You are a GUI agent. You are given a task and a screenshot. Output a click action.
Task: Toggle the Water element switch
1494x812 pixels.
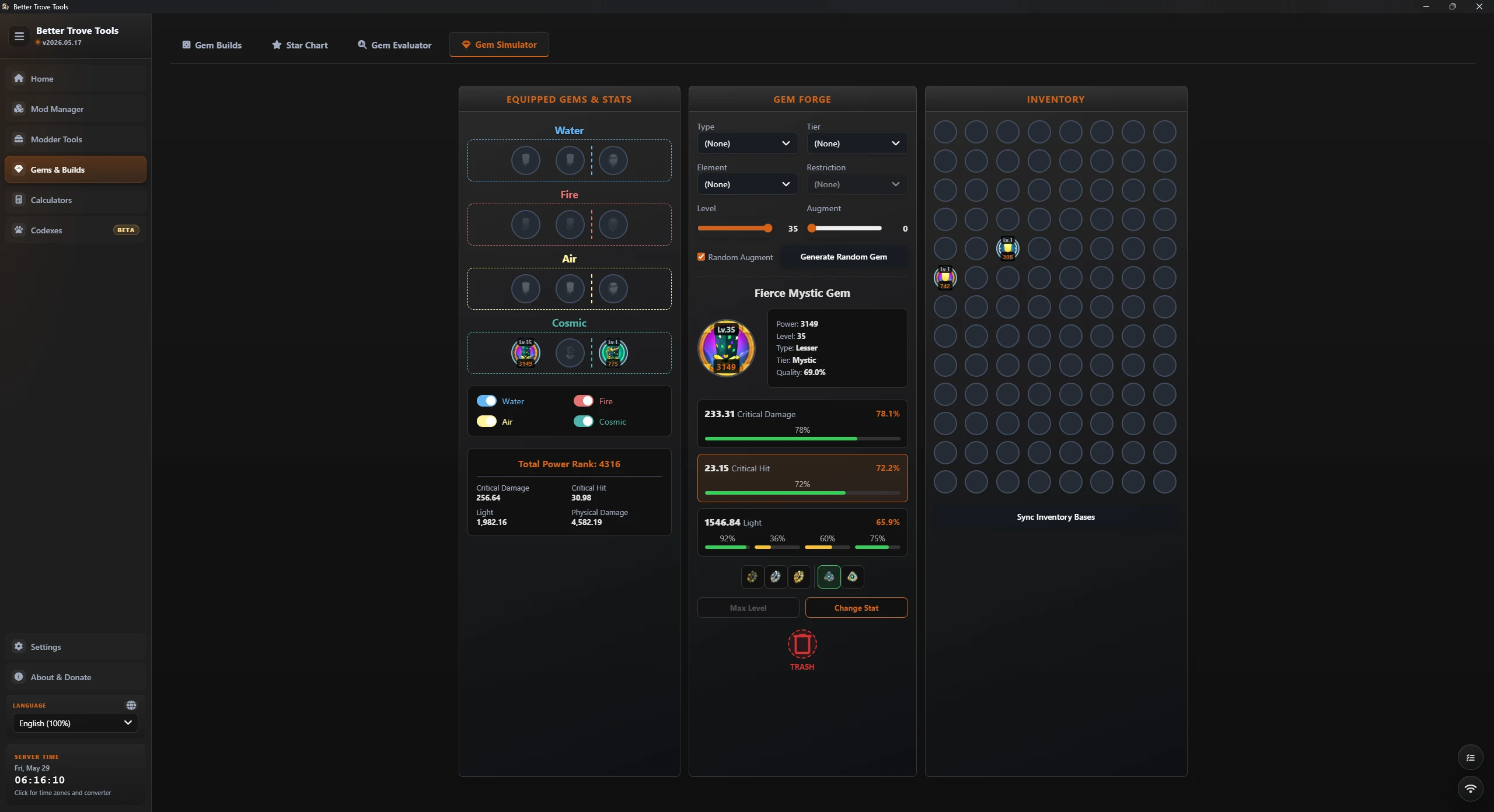click(x=486, y=401)
